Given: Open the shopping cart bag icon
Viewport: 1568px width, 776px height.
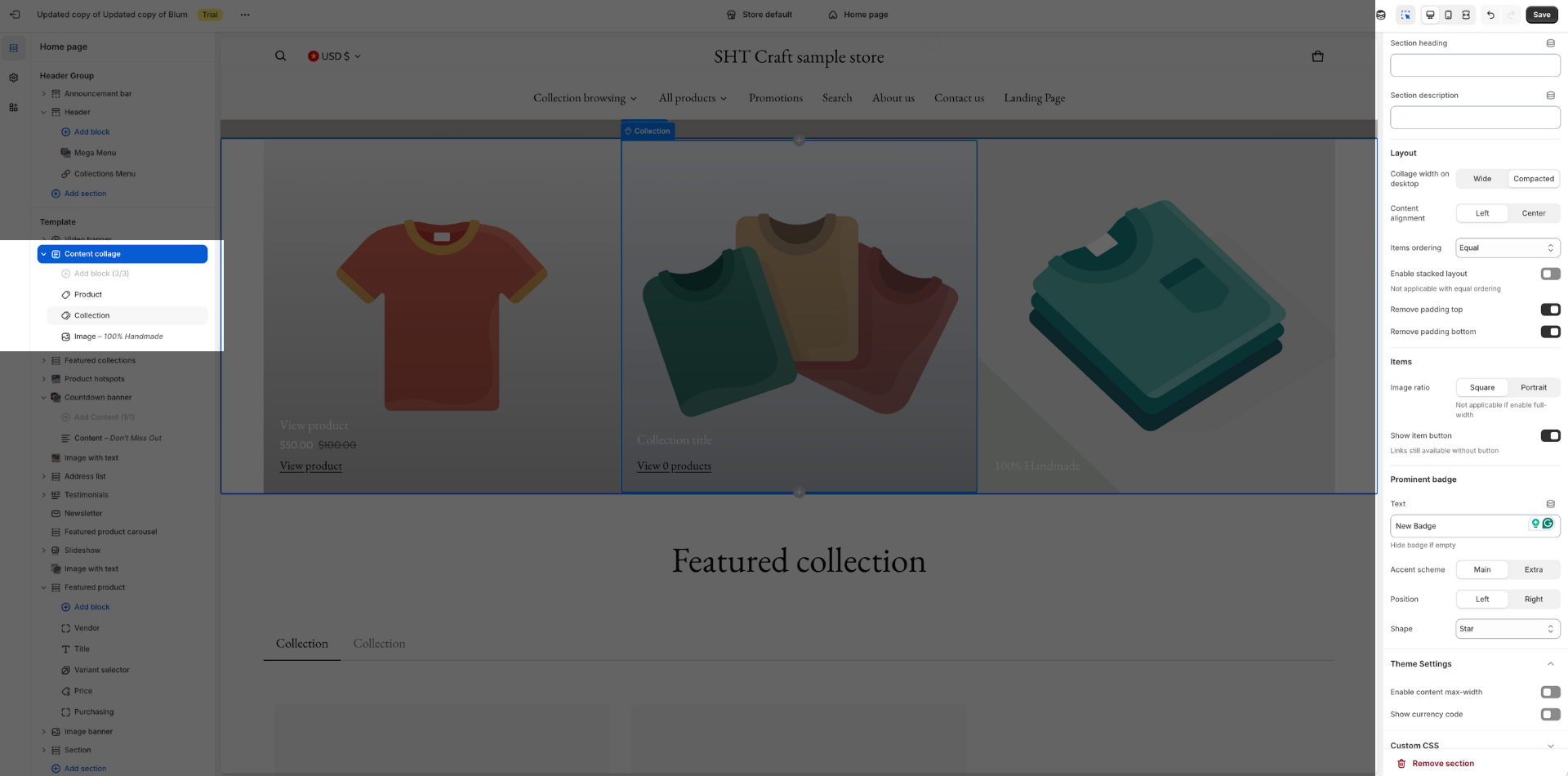Looking at the screenshot, I should [x=1317, y=56].
